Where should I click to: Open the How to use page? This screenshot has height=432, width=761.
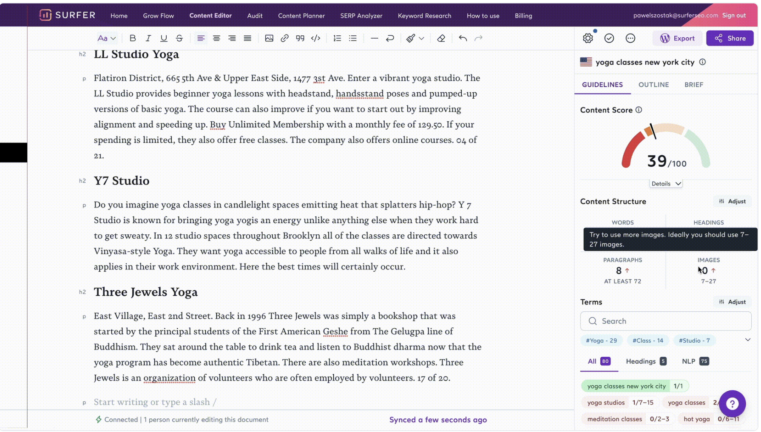click(483, 16)
